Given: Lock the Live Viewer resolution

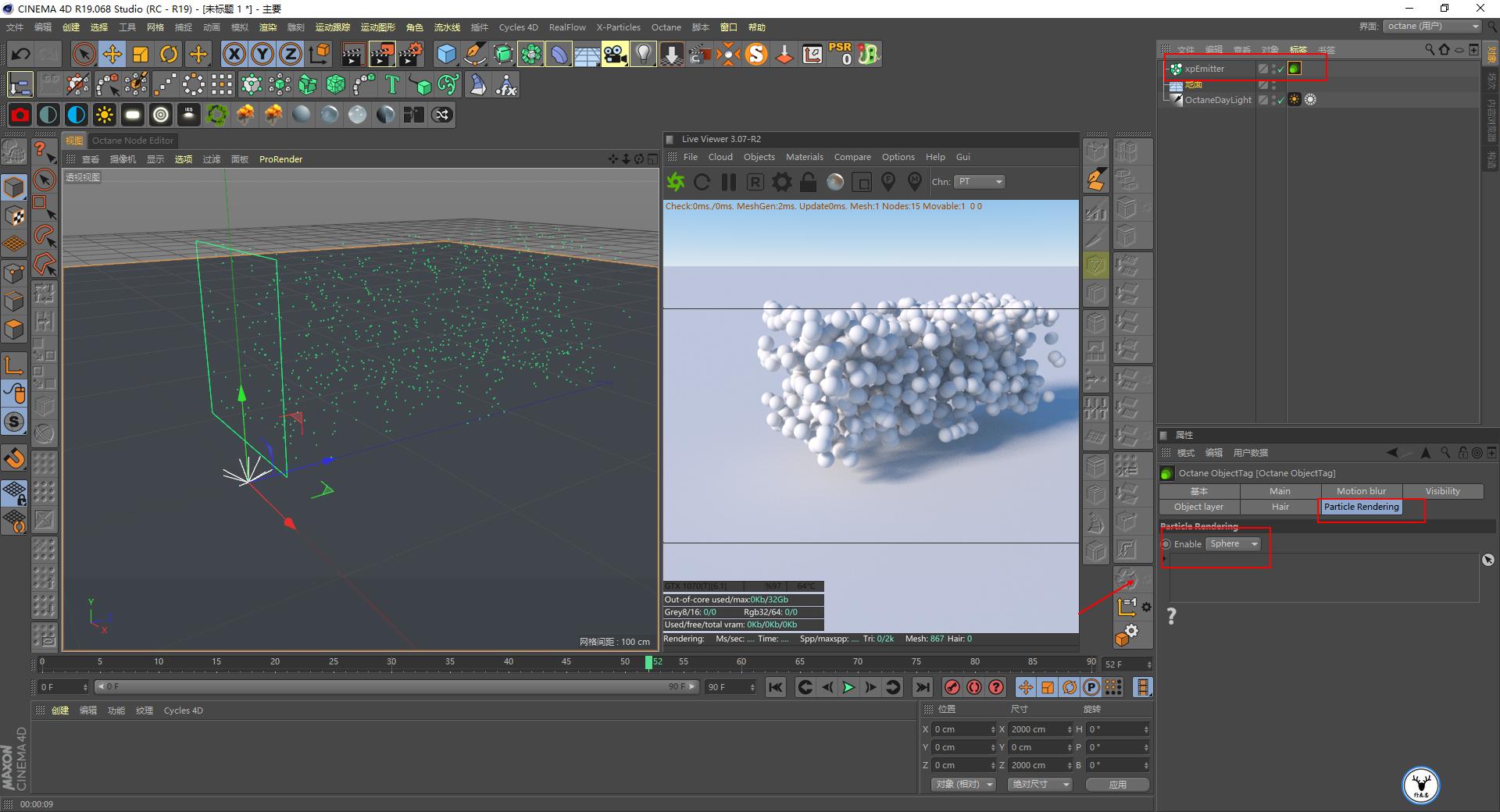Looking at the screenshot, I should 809,181.
